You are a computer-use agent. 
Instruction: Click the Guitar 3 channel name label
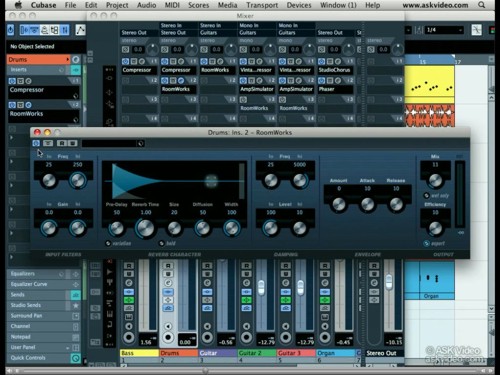[296, 353]
